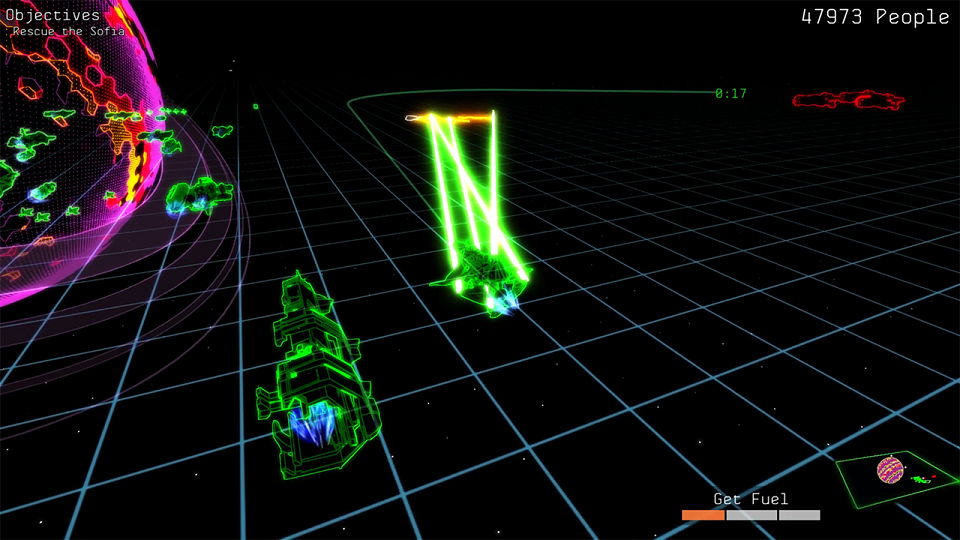The width and height of the screenshot is (960, 540).
Task: Click the 0:17 jump timer label
Action: point(730,94)
